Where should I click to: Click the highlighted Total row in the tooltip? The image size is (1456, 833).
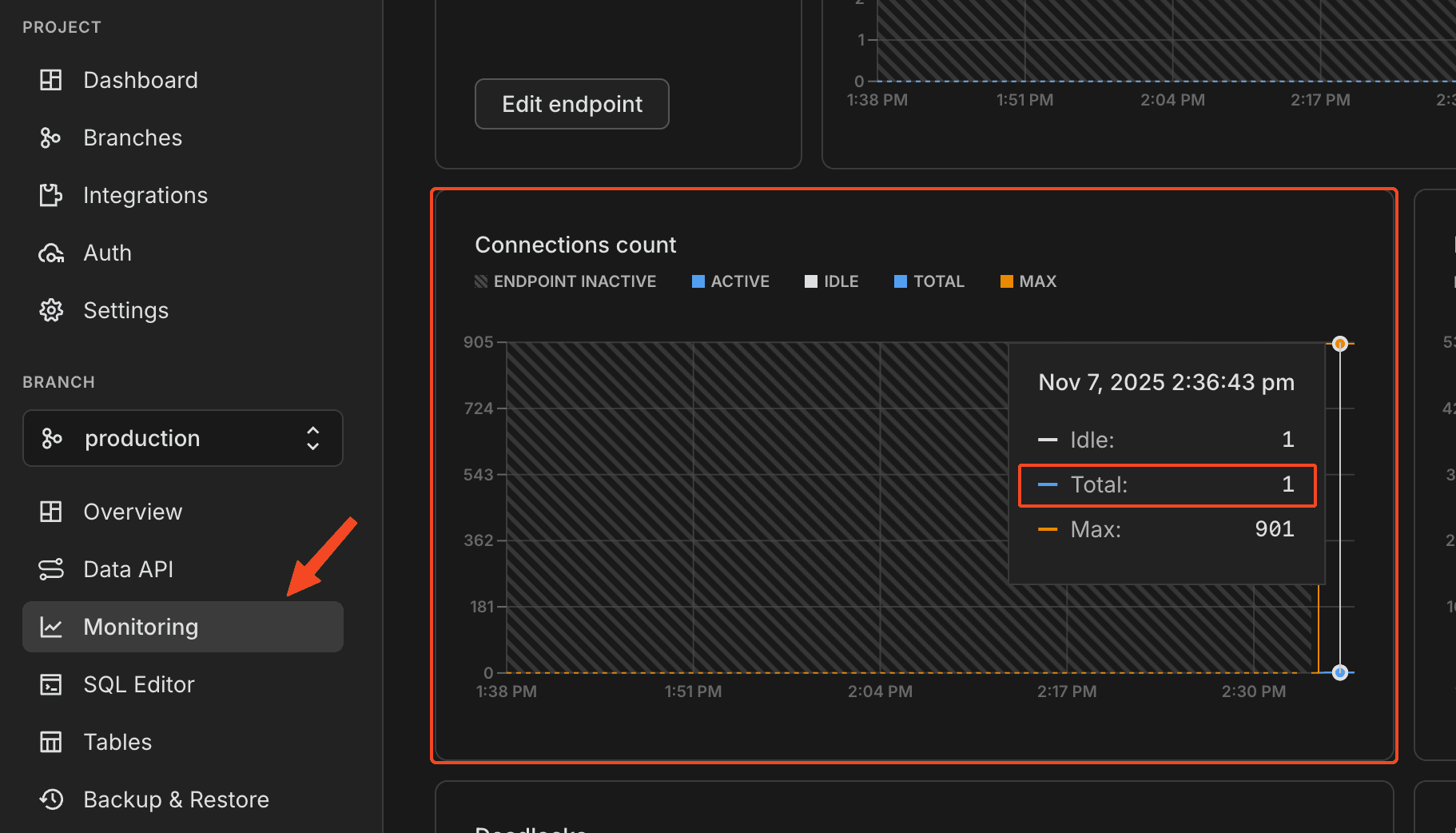point(1166,484)
